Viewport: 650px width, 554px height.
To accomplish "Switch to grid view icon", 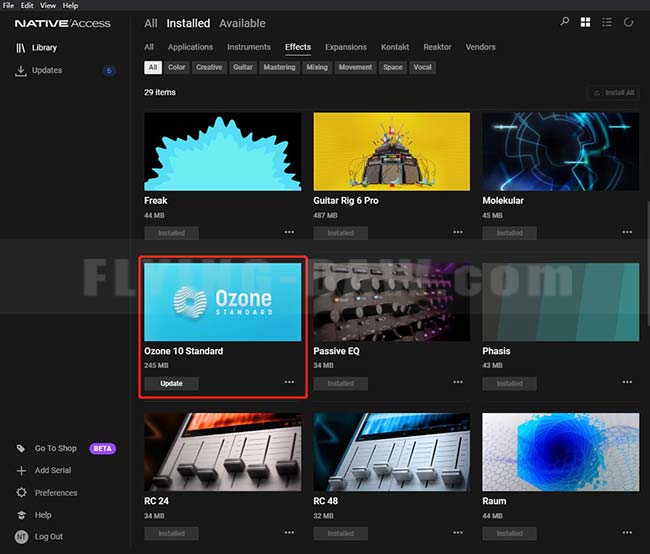I will coord(585,22).
